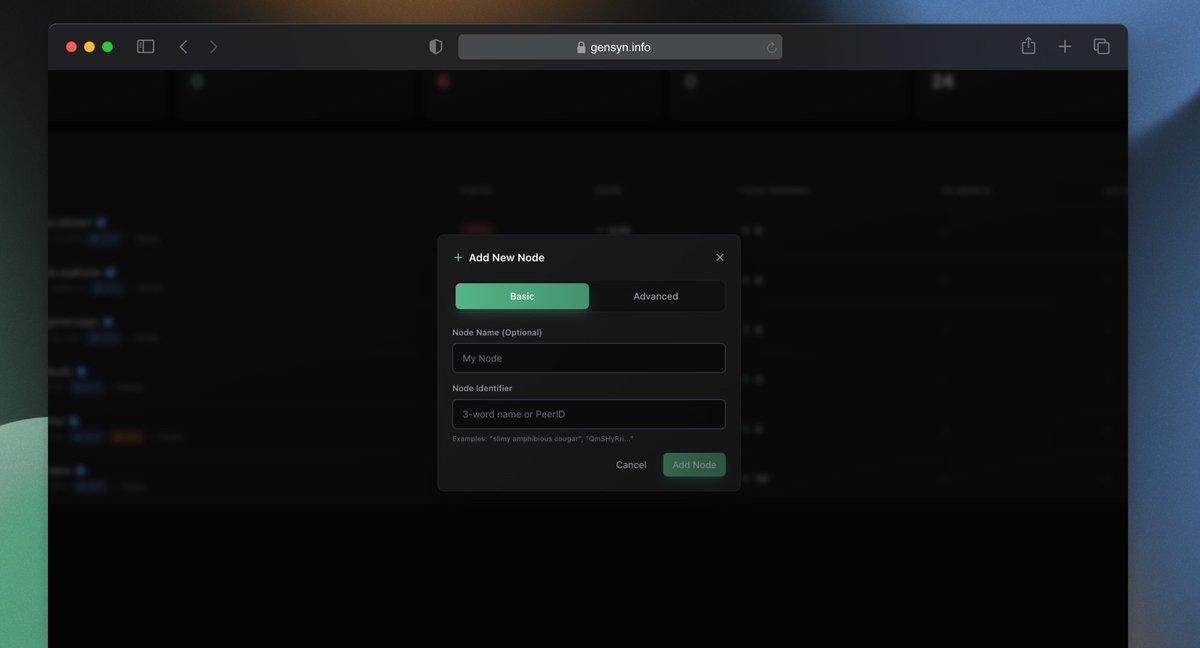This screenshot has width=1200, height=648.
Task: Go forward with the browser forward arrow
Action: pos(213,47)
